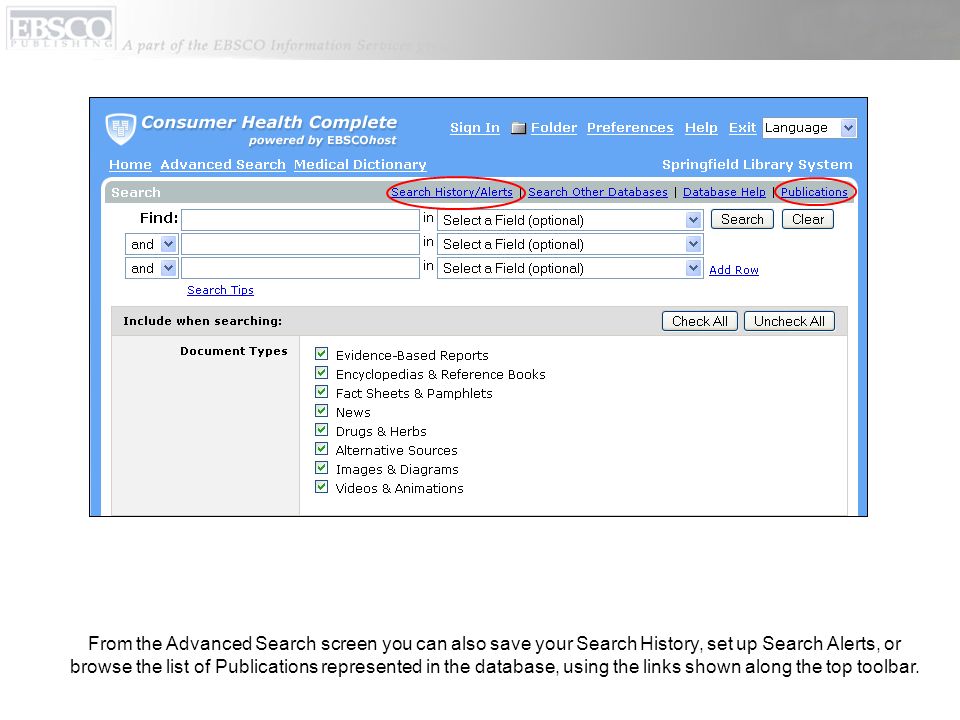The width and height of the screenshot is (960, 720).
Task: Uncheck the News document type
Action: click(x=321, y=411)
